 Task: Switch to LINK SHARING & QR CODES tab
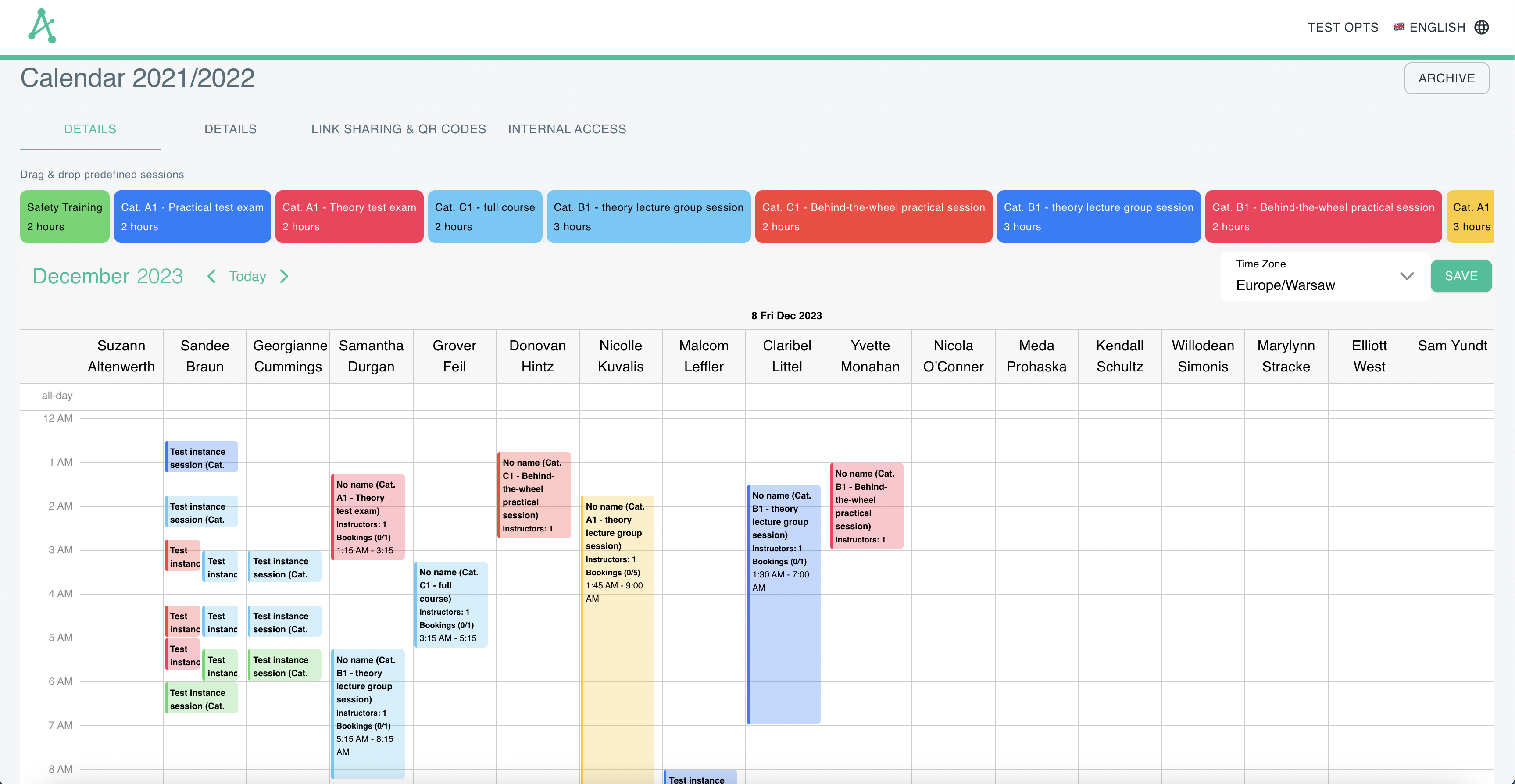pyautogui.click(x=398, y=129)
